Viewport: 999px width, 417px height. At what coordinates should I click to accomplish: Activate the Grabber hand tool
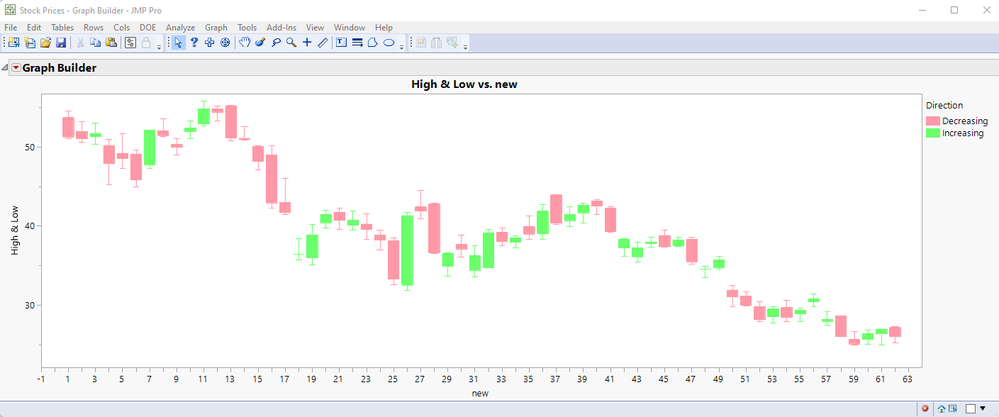tap(245, 43)
